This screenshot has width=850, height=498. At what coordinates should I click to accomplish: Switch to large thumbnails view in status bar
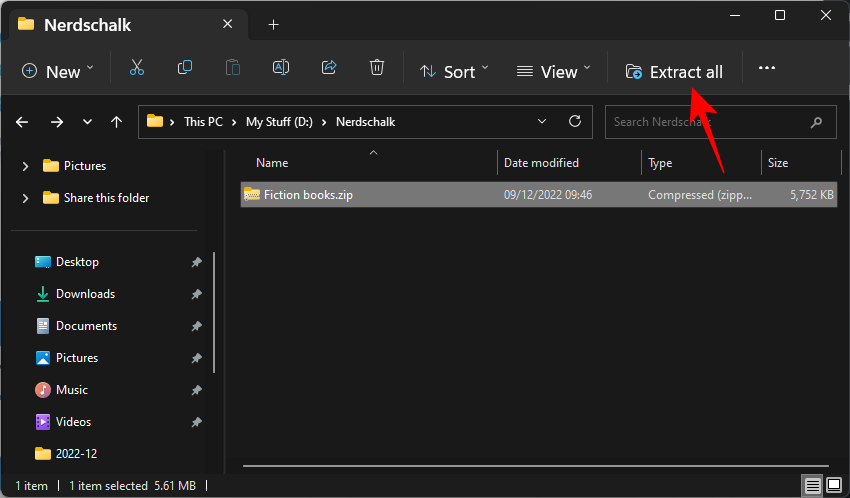tap(833, 485)
